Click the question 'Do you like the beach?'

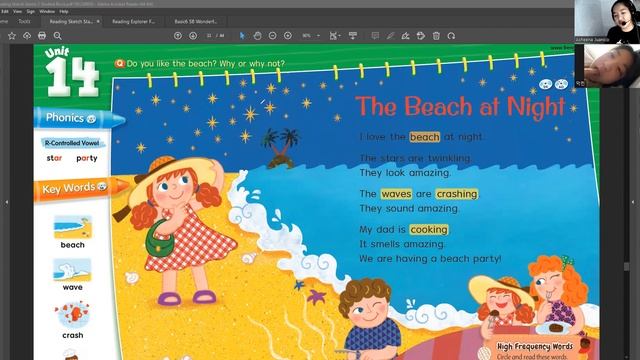171,64
